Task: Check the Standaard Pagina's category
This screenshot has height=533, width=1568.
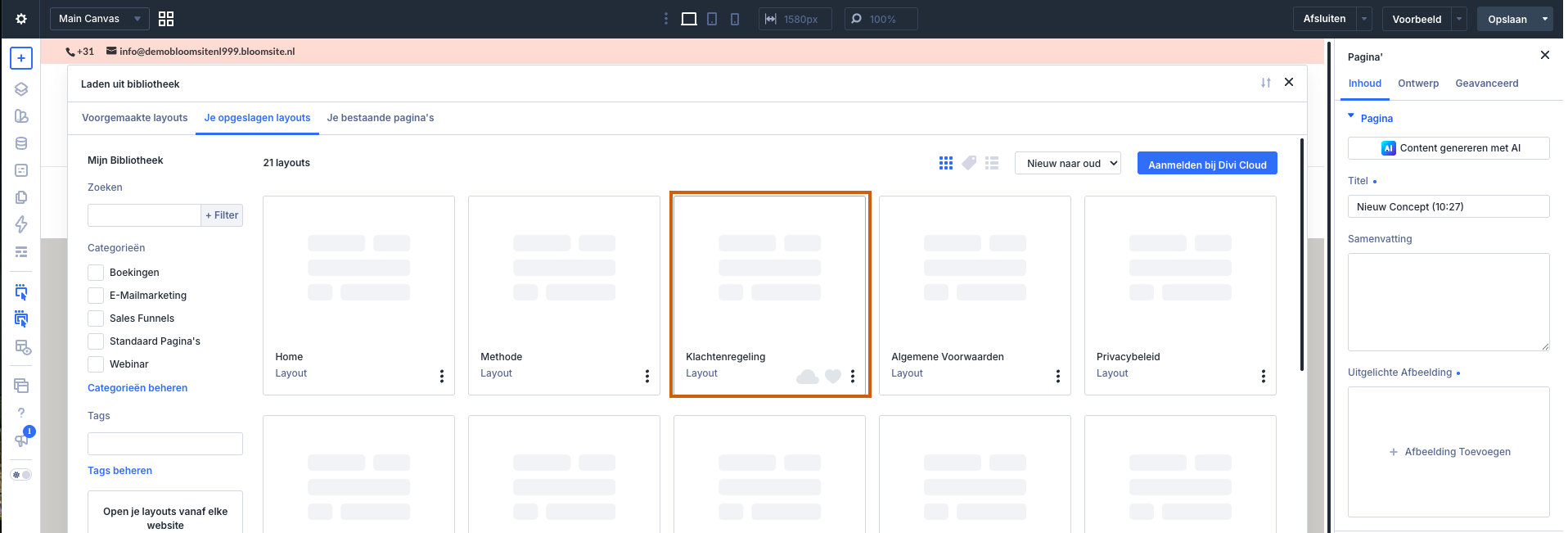Action: (96, 341)
